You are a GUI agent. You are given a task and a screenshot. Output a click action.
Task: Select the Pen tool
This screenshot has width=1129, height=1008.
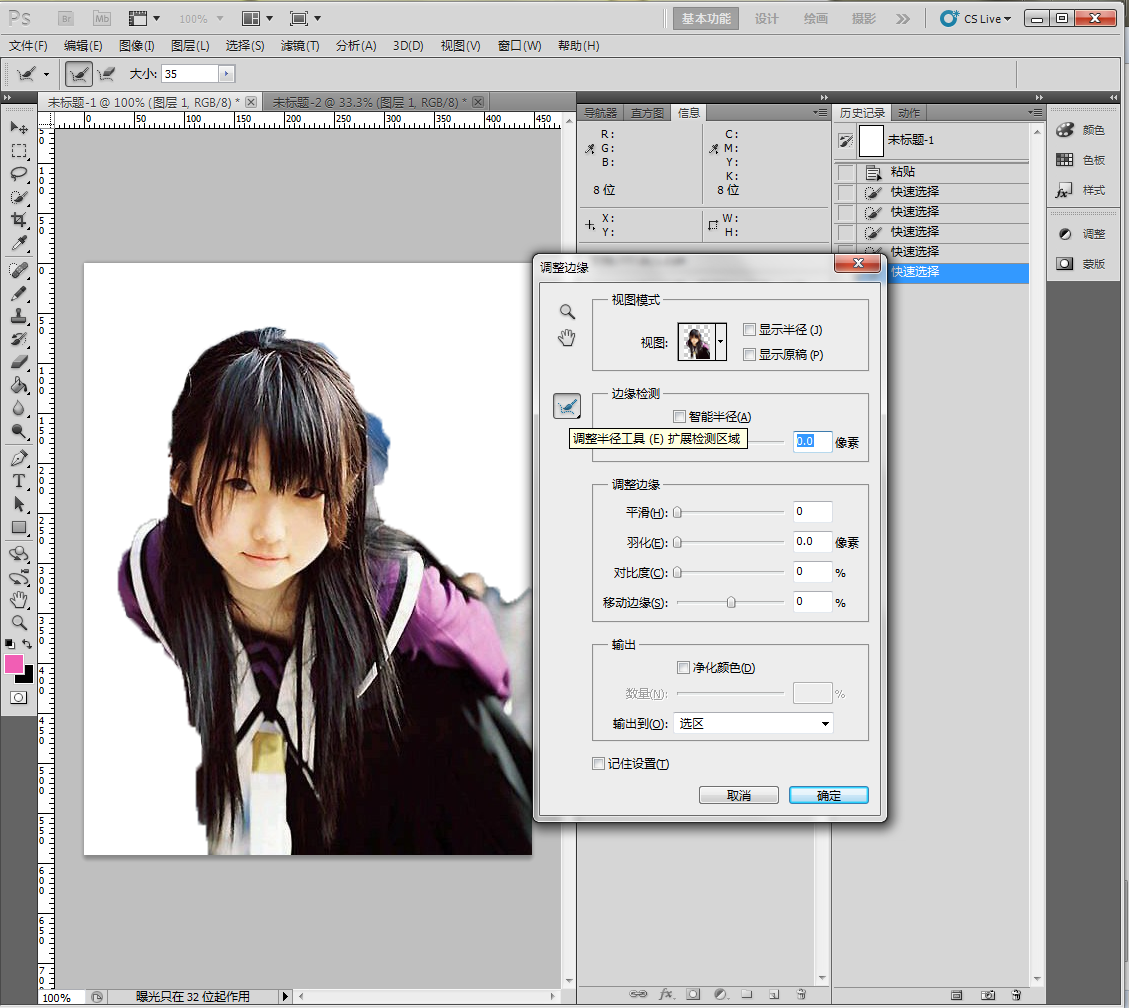(x=19, y=458)
